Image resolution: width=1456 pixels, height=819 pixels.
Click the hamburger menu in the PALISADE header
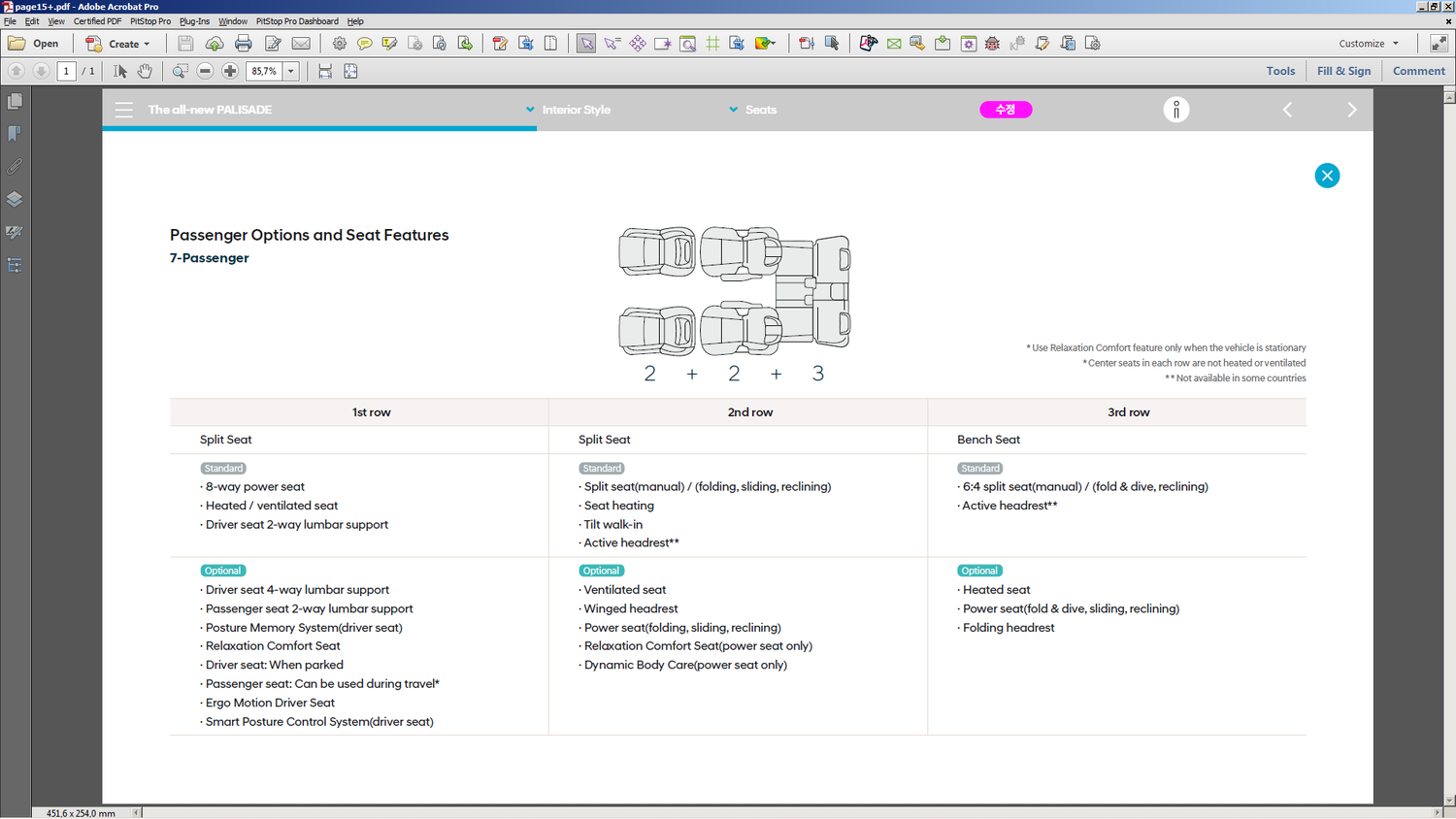coord(124,110)
